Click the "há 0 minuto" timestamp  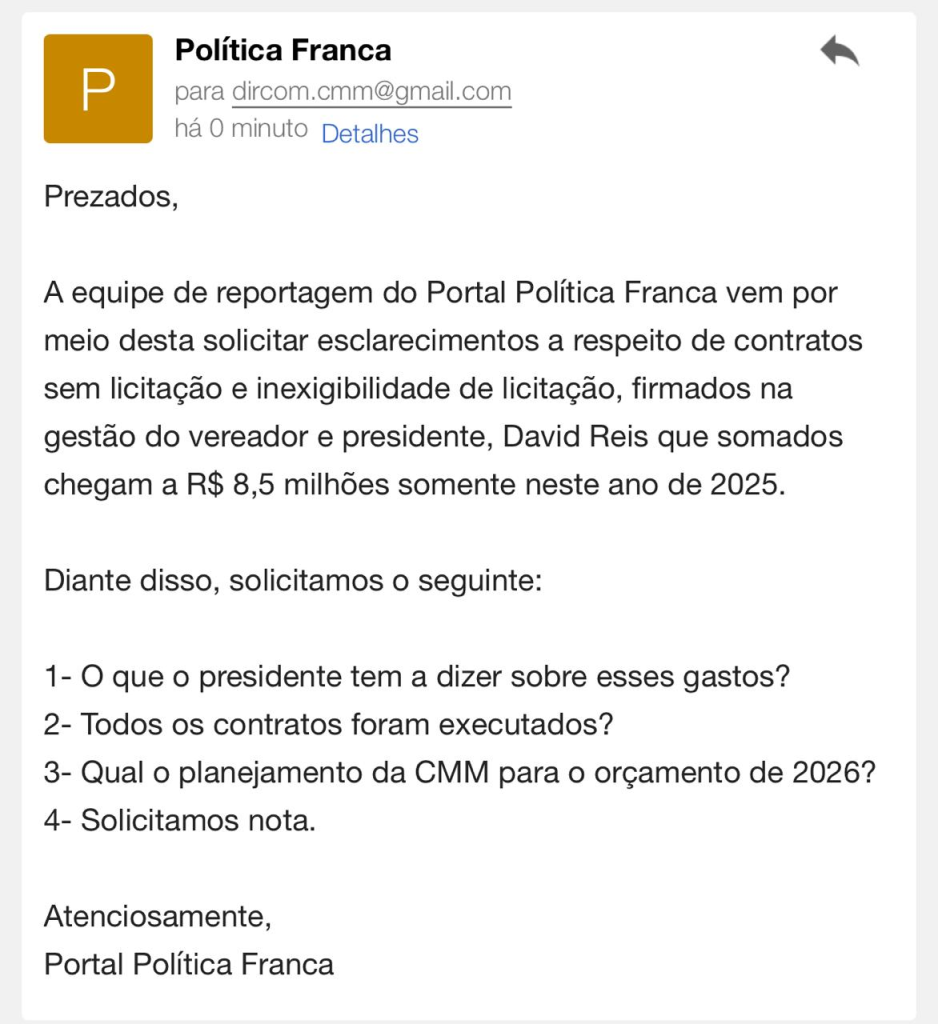[241, 129]
